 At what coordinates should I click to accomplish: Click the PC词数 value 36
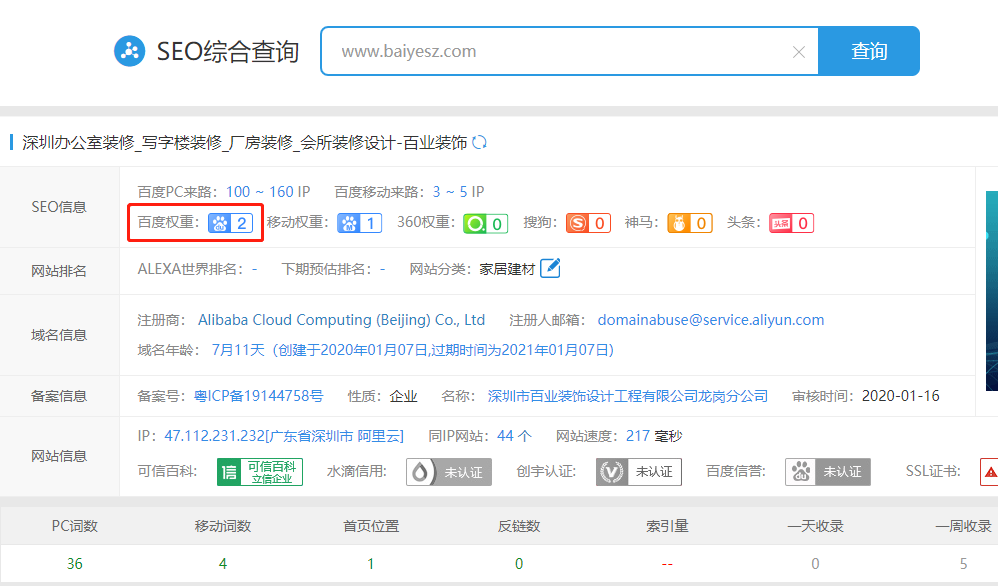pos(74,564)
